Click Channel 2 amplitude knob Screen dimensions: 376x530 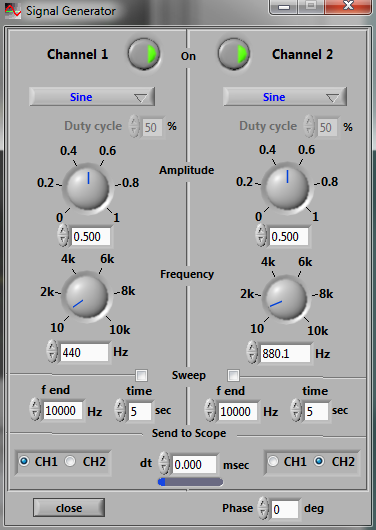287,187
